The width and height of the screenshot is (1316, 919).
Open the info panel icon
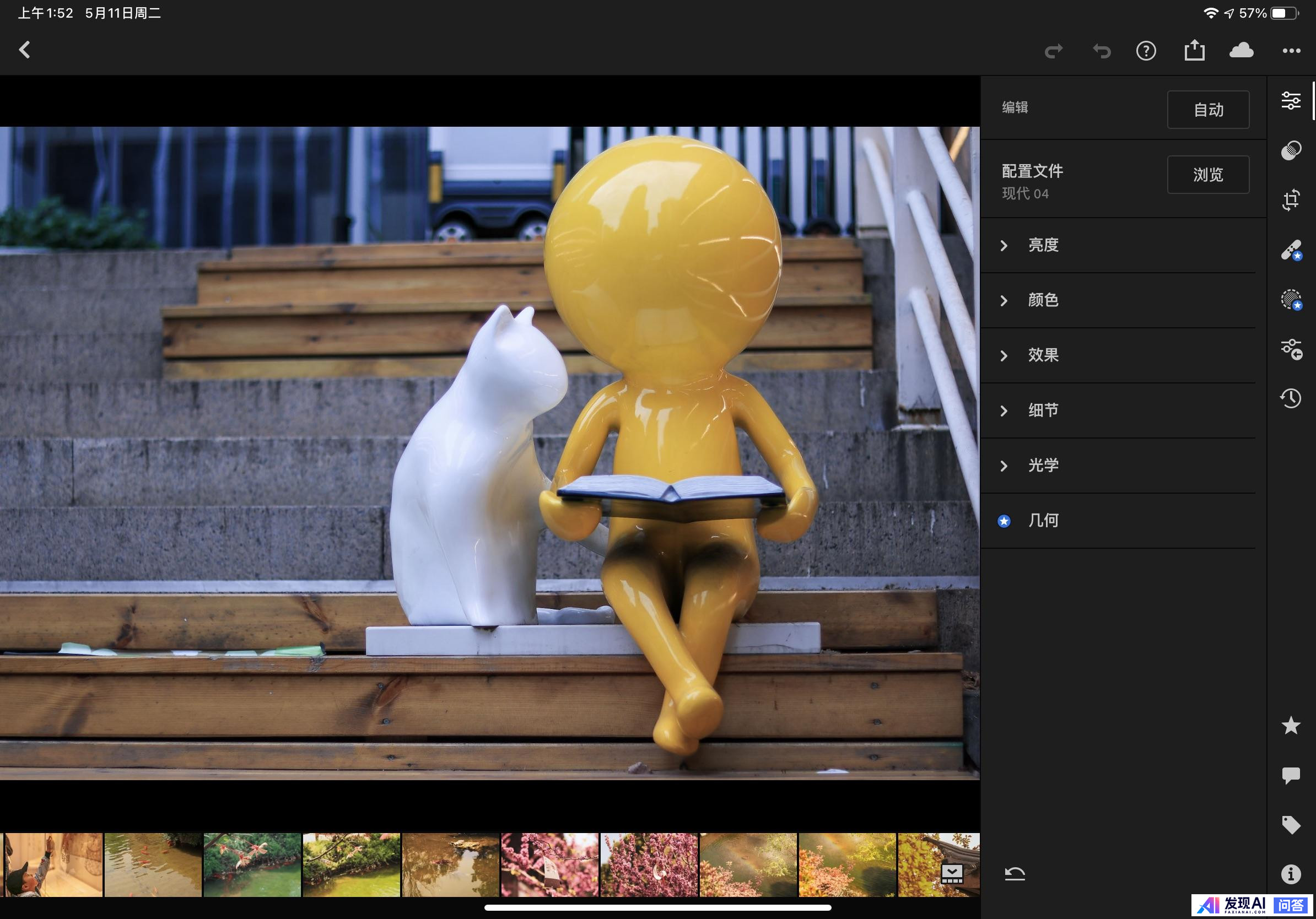click(1291, 874)
